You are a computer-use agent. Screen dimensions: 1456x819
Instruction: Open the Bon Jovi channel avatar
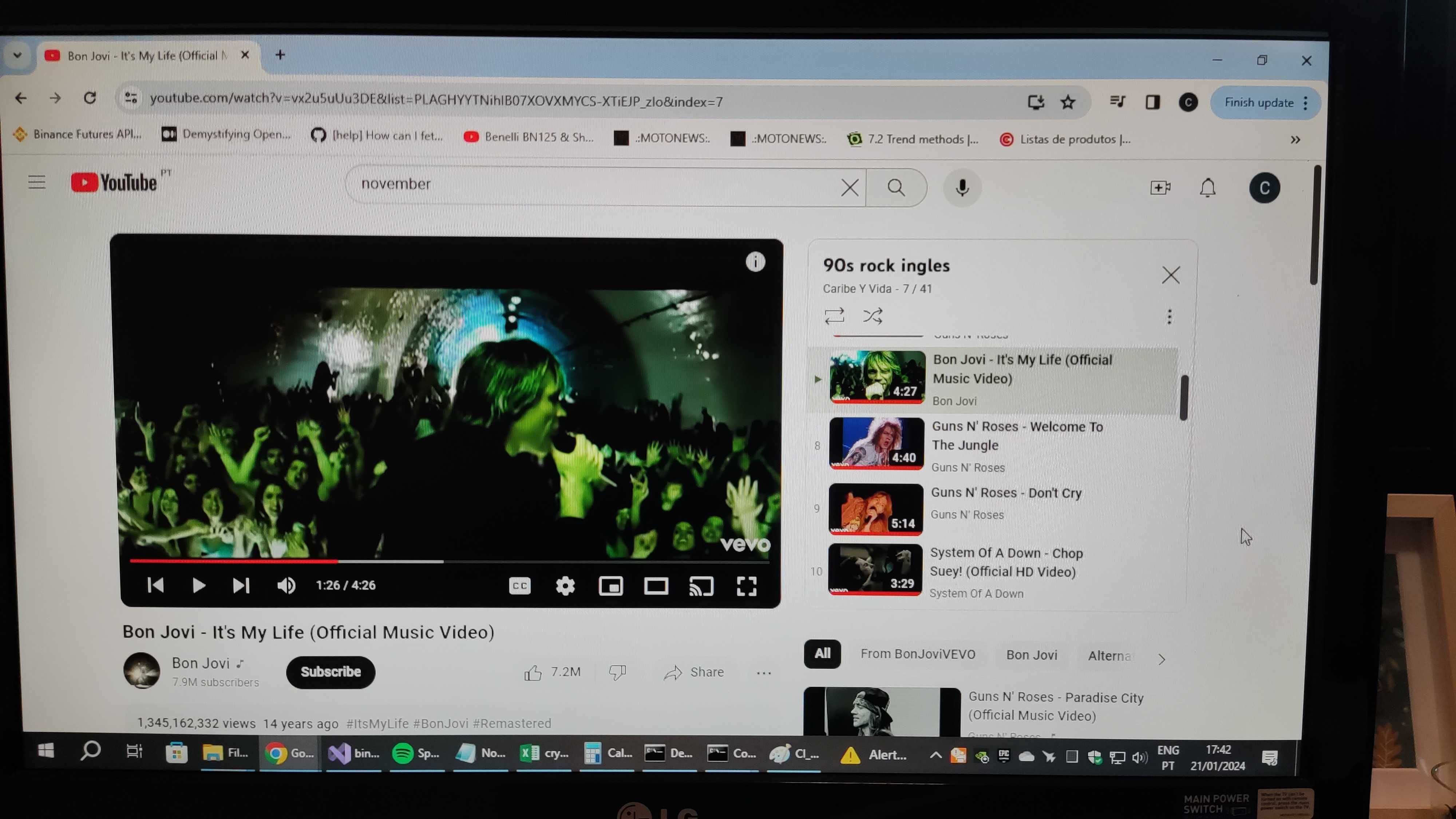coord(141,670)
